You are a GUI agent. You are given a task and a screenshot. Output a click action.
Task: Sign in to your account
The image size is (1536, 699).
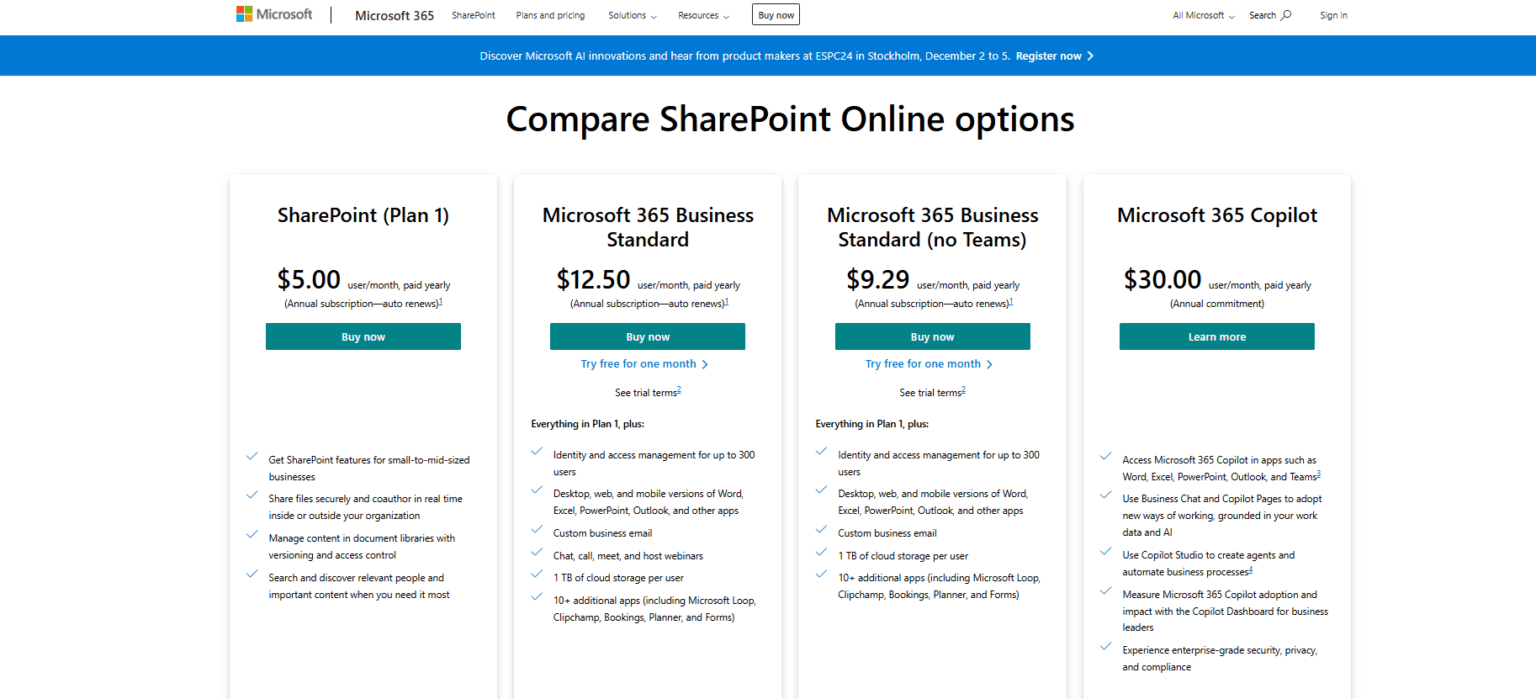click(x=1333, y=15)
